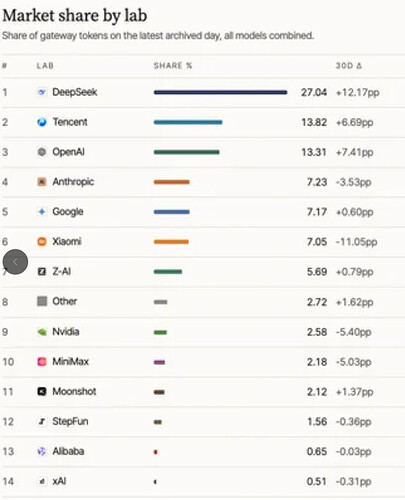
Task: Click the Xiaomi orange logo icon
Action: pyautogui.click(x=42, y=241)
